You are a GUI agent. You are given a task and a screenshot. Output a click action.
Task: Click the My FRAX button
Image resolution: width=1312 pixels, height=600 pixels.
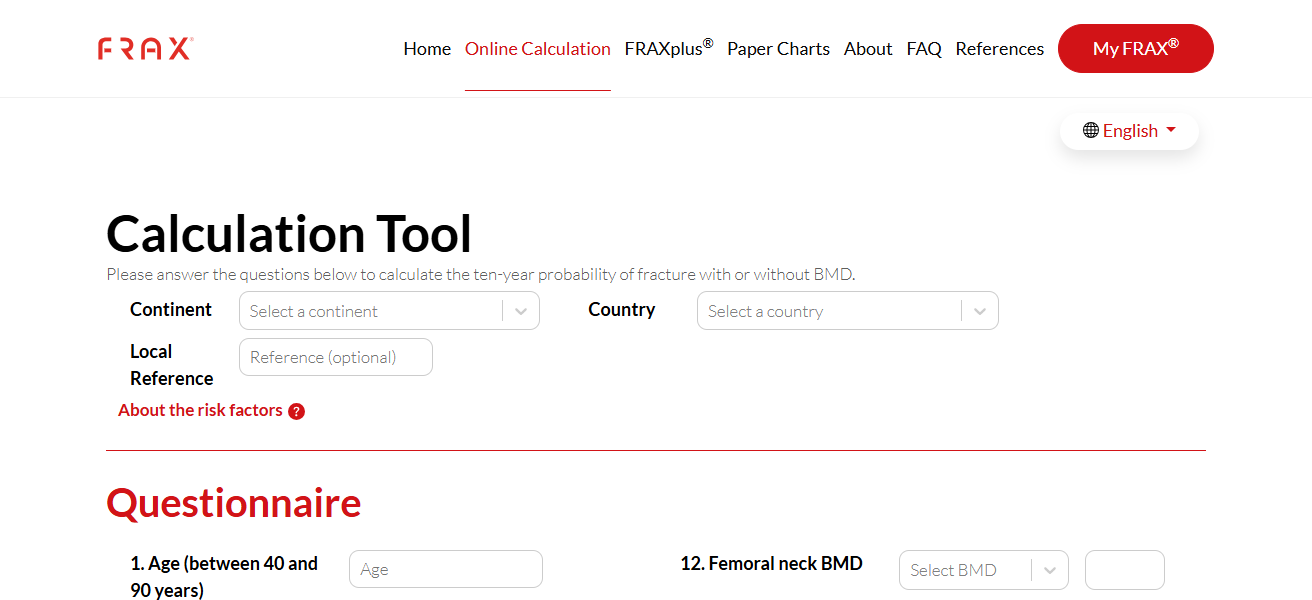[x=1135, y=49]
